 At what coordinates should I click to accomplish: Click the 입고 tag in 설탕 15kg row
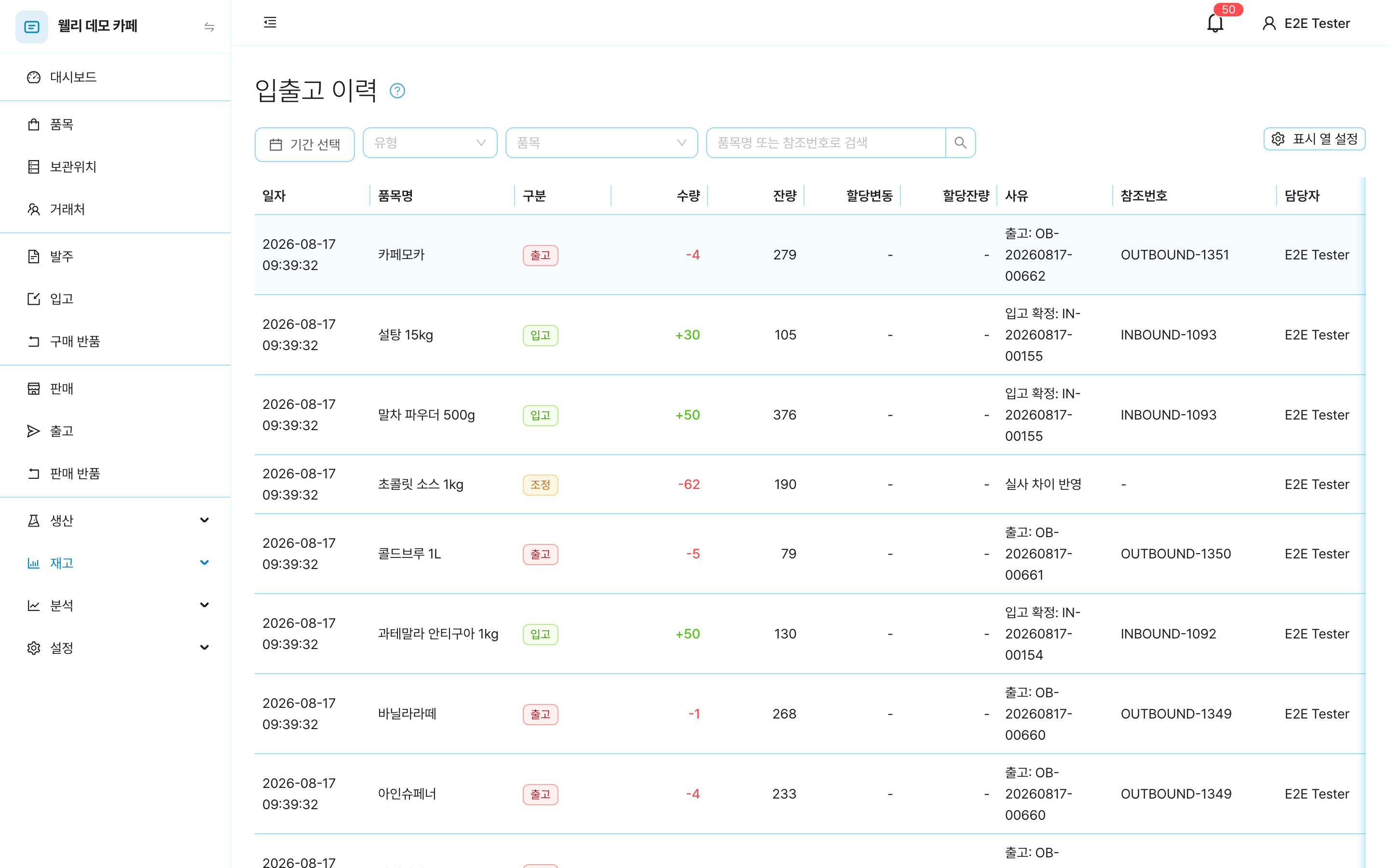pos(540,335)
